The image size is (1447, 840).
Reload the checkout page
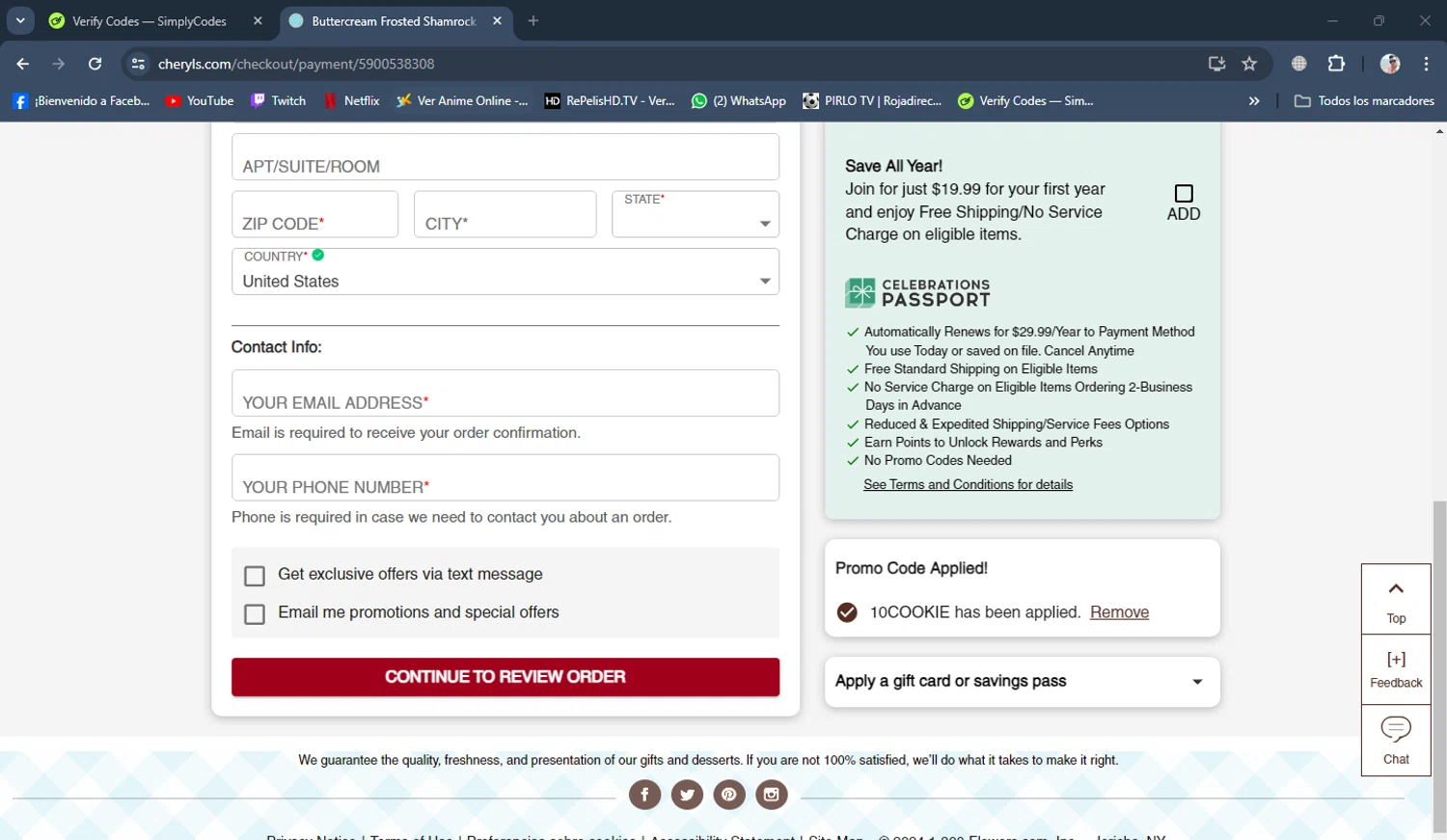(x=95, y=64)
